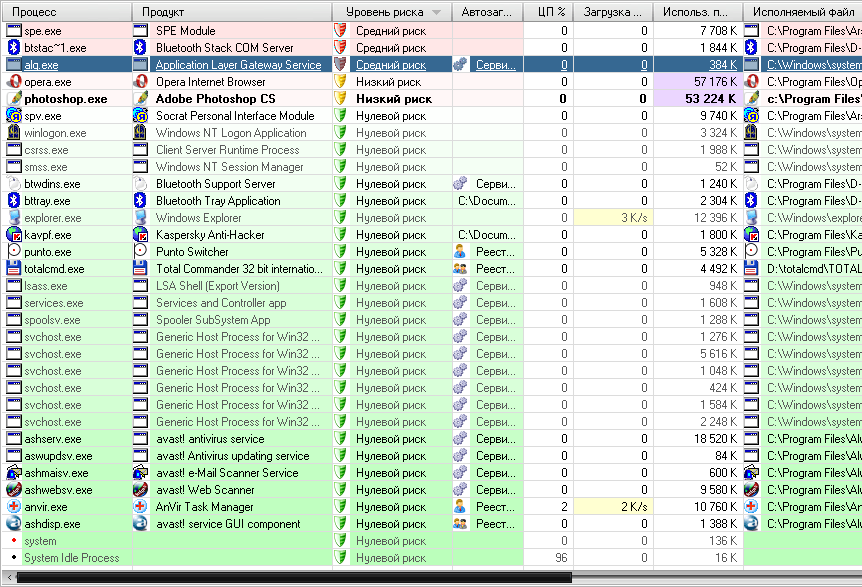Viewport: 862px width, 587px height.
Task: Click the winlogon.exe process icon
Action: (x=13, y=133)
